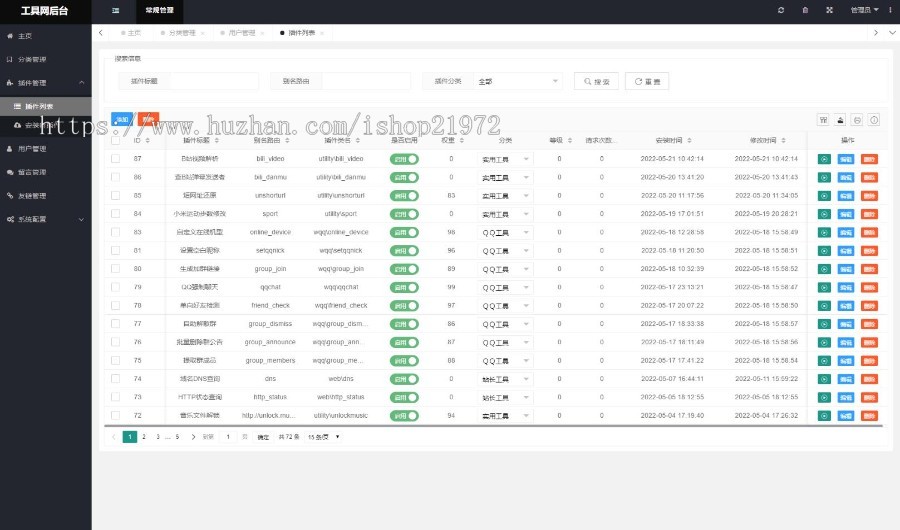Open the category dropdown for row 74
900x530 pixels.
[x=505, y=379]
